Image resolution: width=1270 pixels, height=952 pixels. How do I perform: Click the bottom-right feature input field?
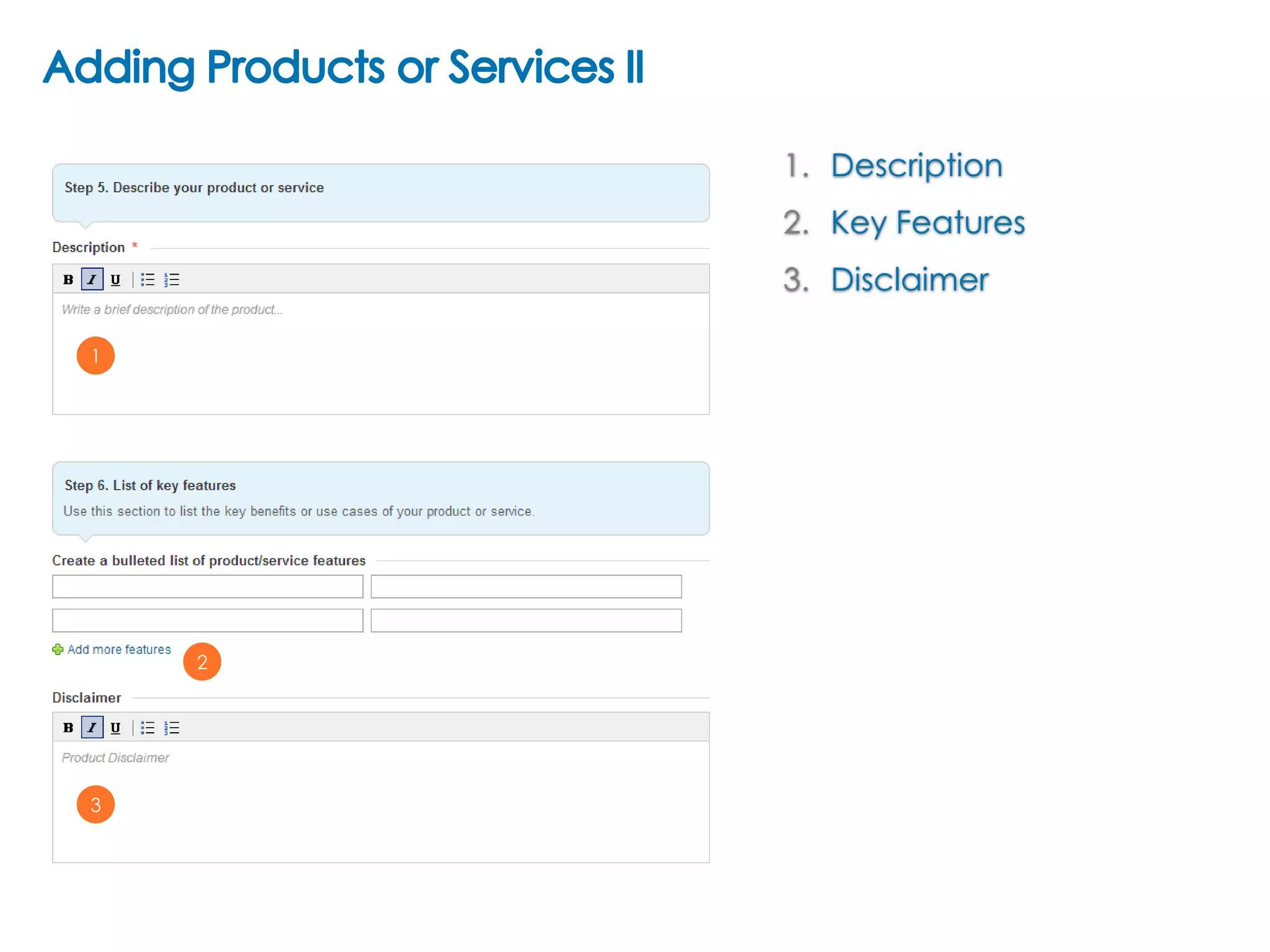coord(526,620)
